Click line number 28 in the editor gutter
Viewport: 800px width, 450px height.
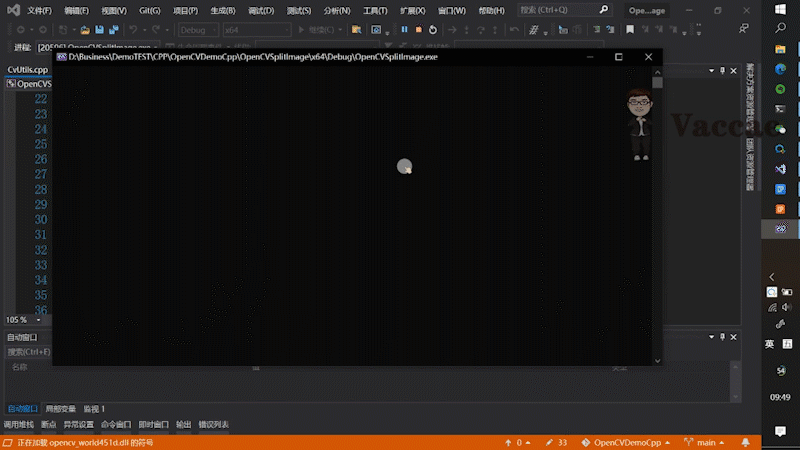(41, 189)
